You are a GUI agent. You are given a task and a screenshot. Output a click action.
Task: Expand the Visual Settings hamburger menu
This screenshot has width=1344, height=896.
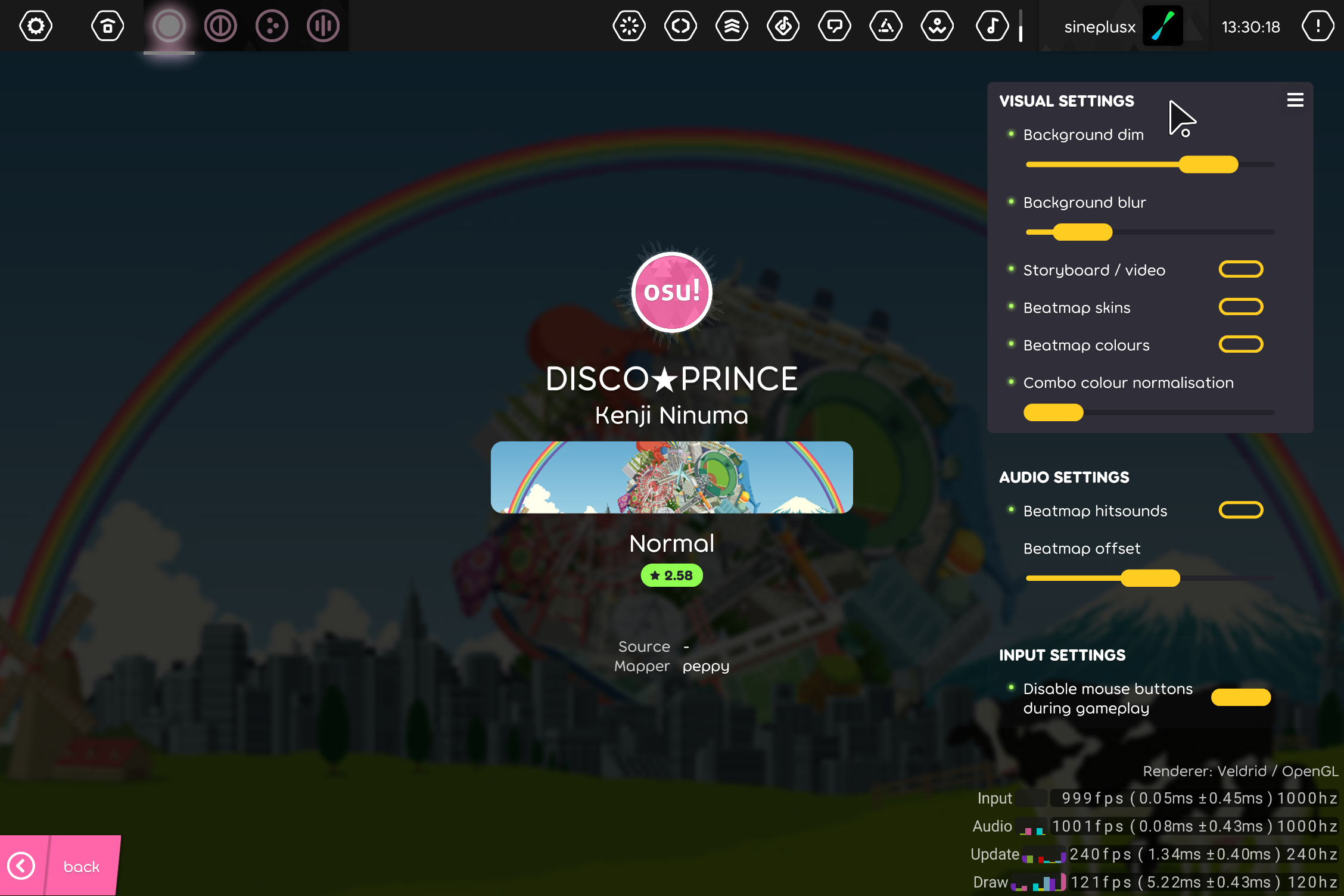[x=1295, y=100]
